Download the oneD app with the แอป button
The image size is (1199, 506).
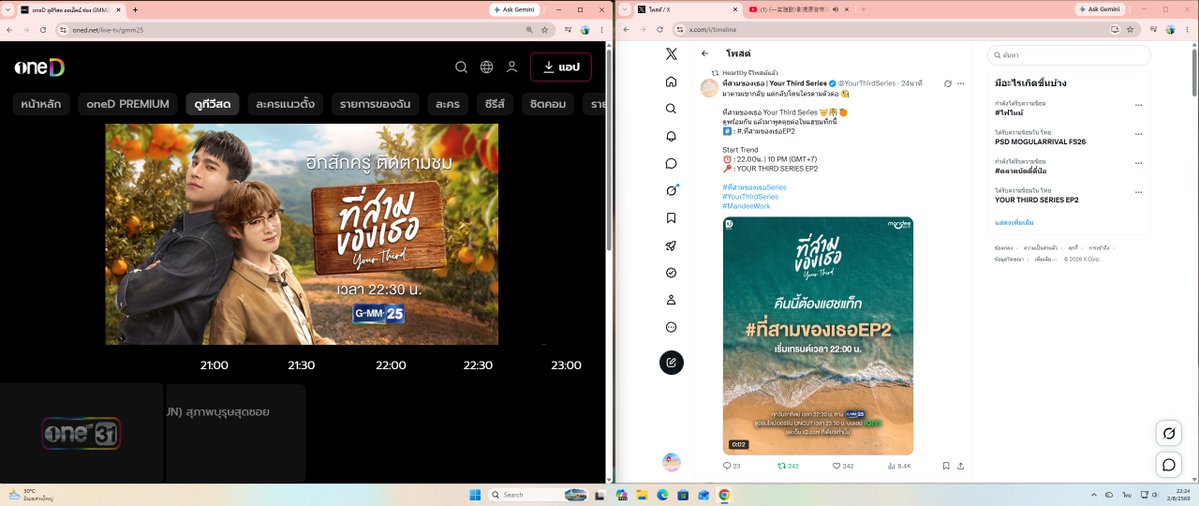[561, 67]
